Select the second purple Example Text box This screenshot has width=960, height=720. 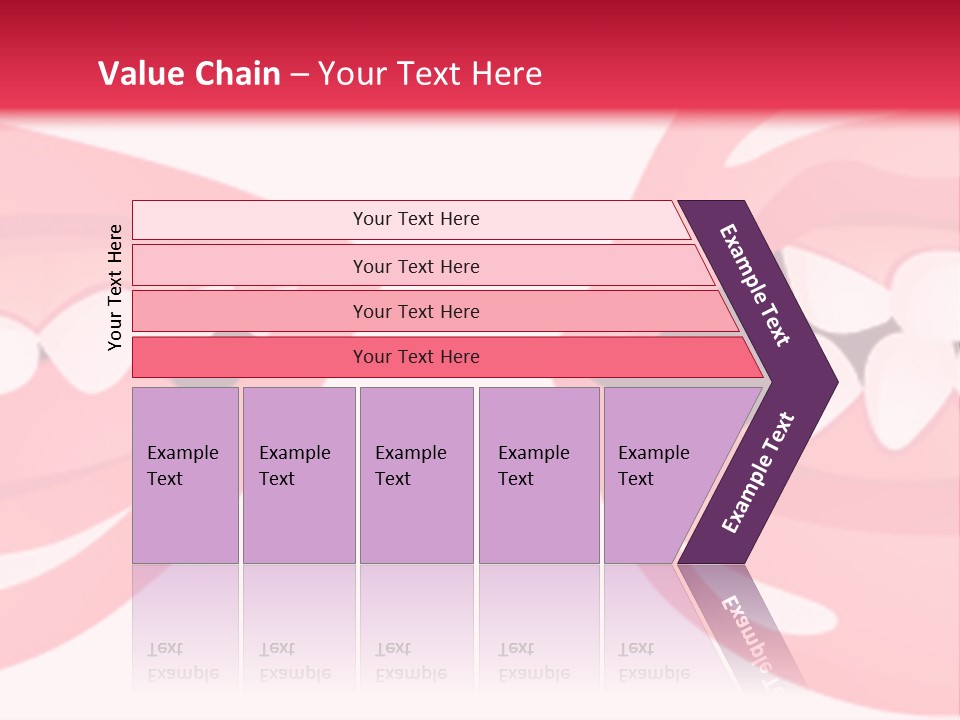[298, 475]
